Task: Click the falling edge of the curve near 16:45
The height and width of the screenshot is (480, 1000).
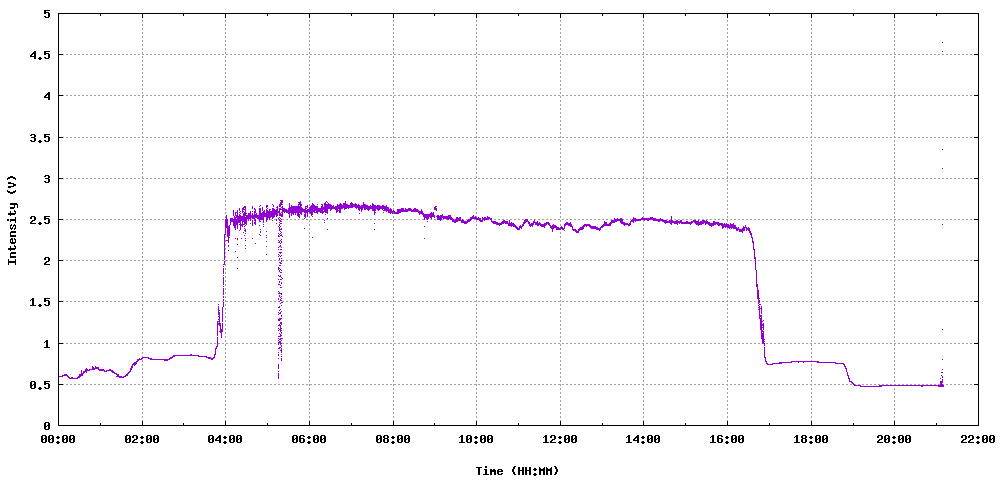Action: (759, 296)
